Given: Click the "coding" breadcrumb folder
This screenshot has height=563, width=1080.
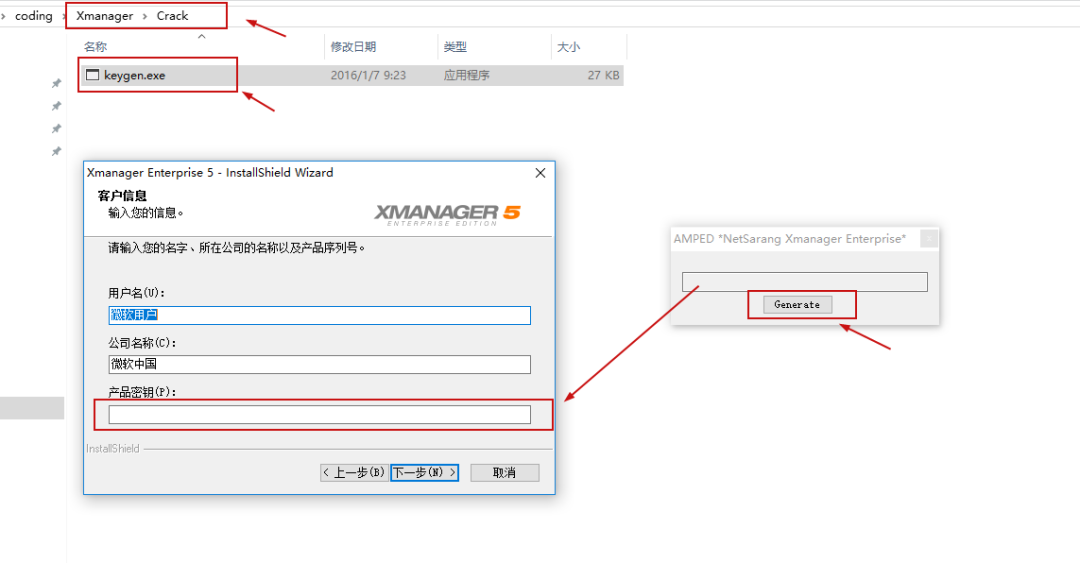Looking at the screenshot, I should coord(34,16).
